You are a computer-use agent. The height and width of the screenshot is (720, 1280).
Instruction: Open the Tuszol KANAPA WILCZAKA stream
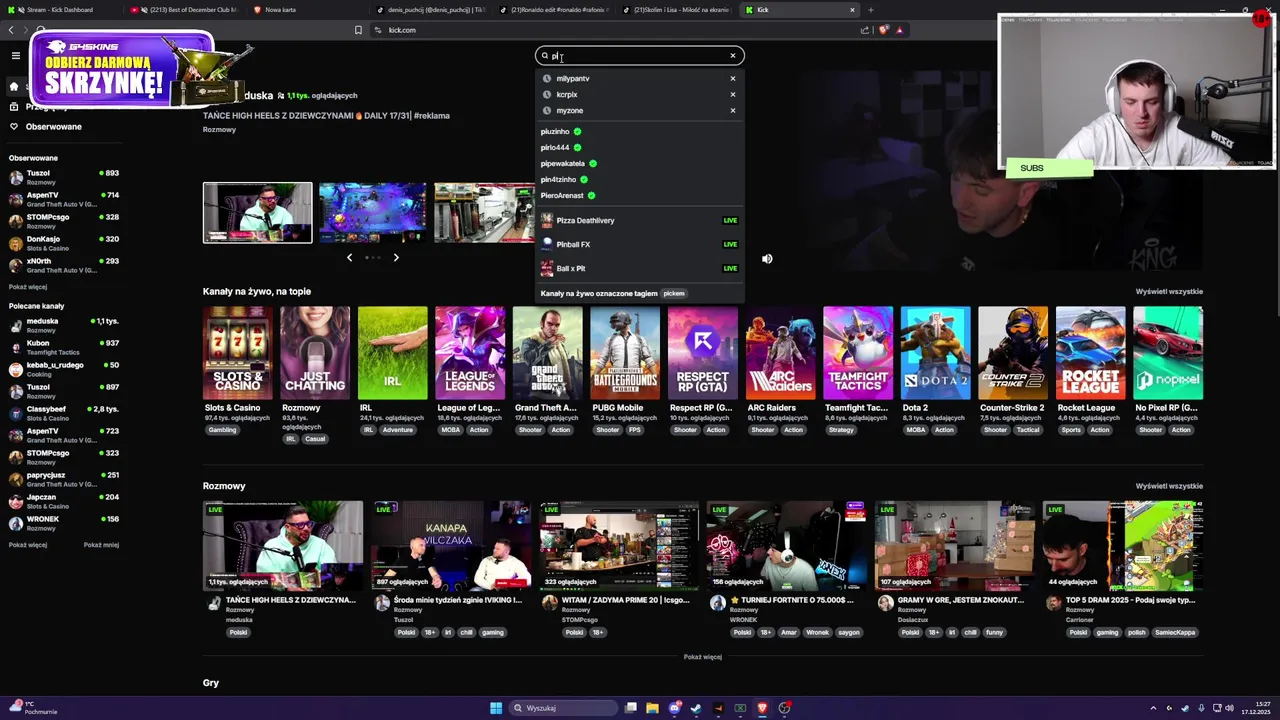tap(451, 546)
